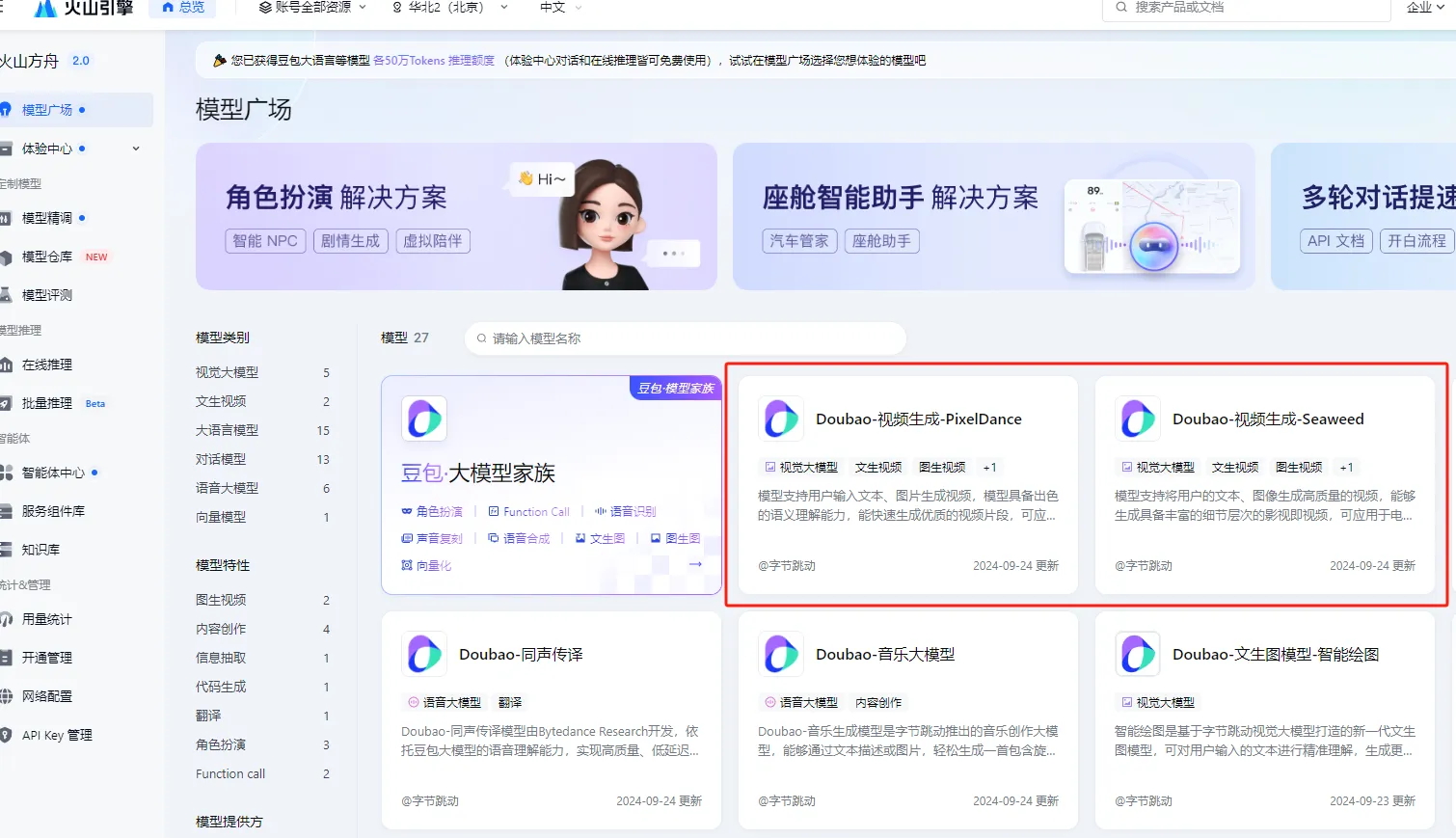Open Doubao-视频生成-PixelDance model card
Viewport: 1456px width, 838px height.
point(908,485)
